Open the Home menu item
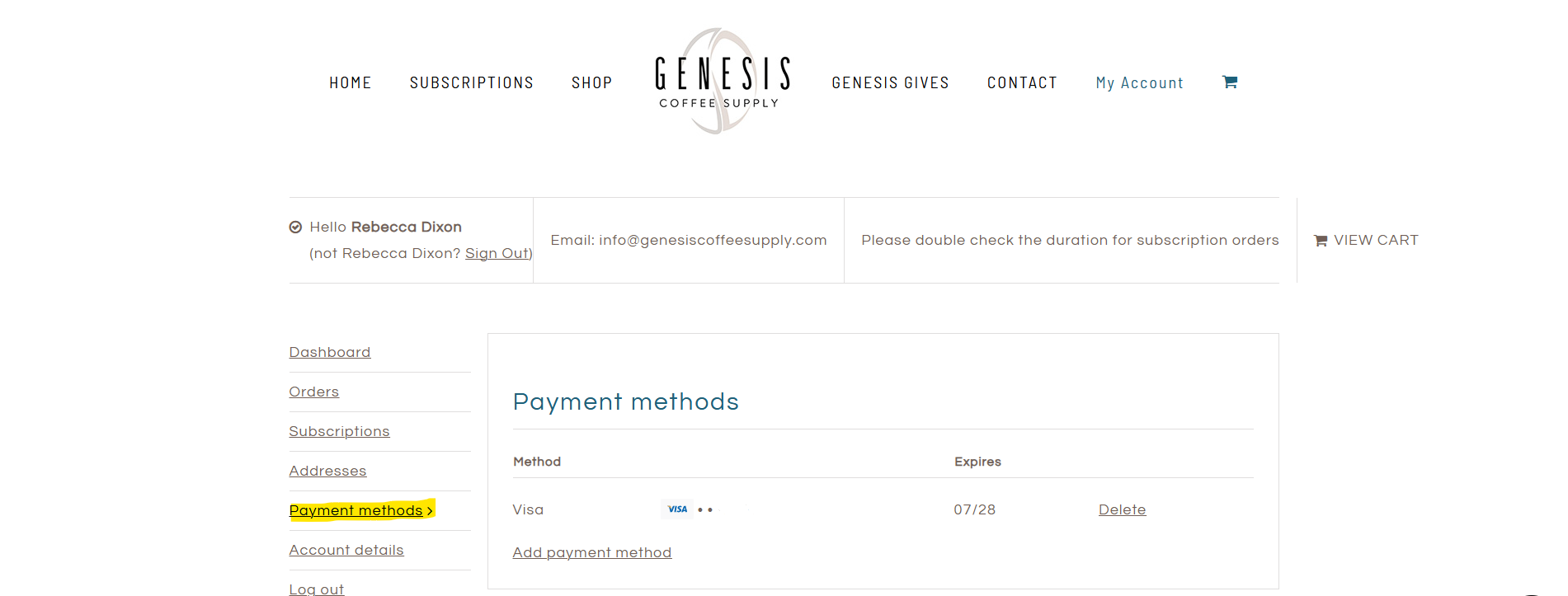This screenshot has width=1568, height=596. point(351,83)
